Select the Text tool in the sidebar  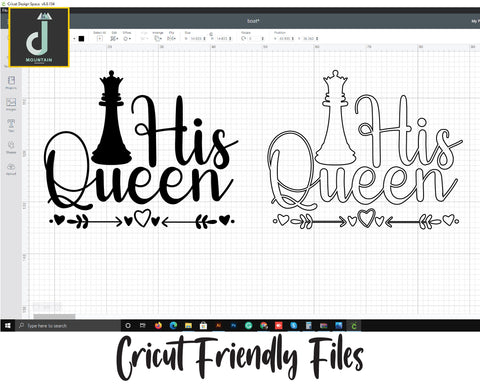(11, 125)
